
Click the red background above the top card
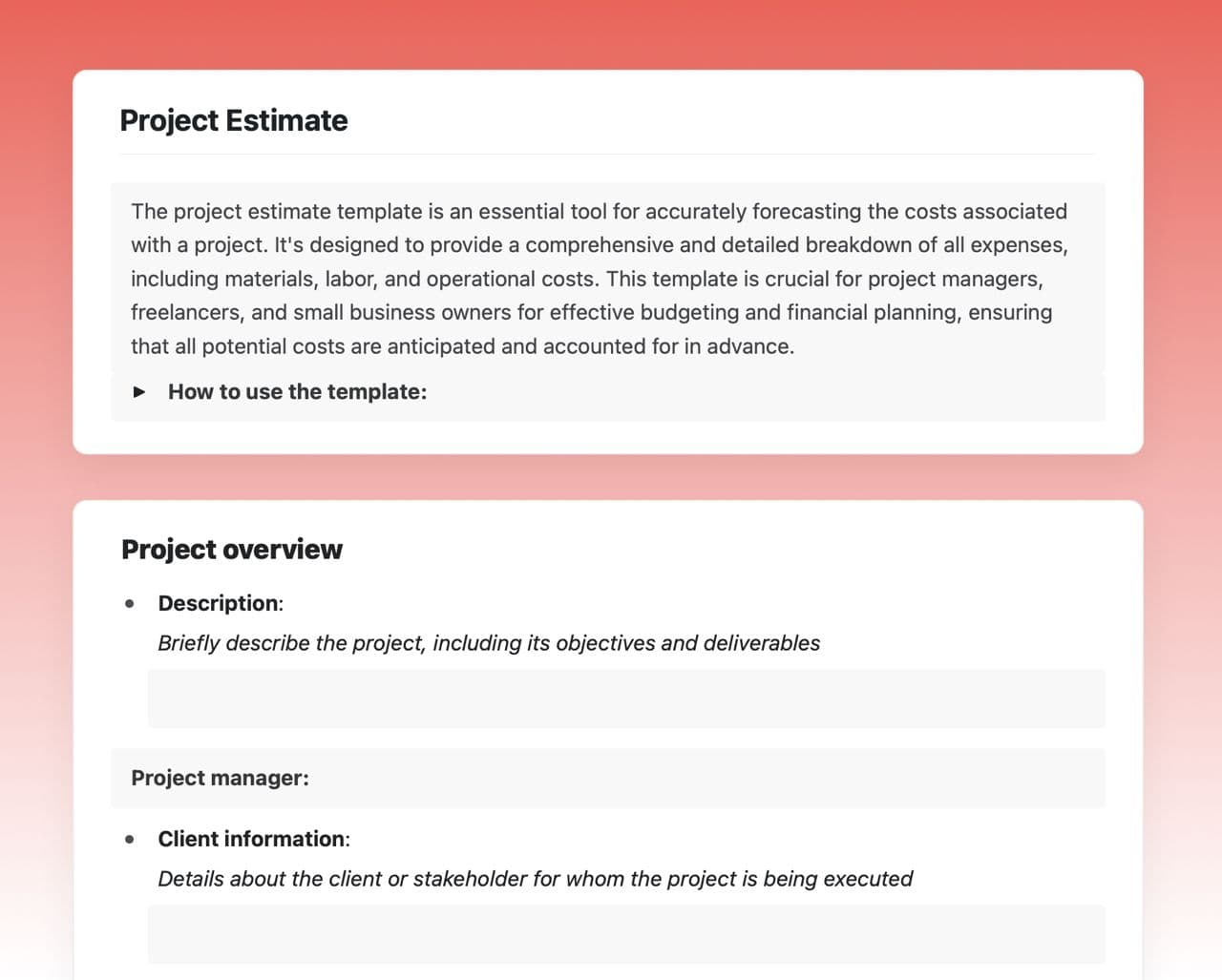tap(611, 33)
